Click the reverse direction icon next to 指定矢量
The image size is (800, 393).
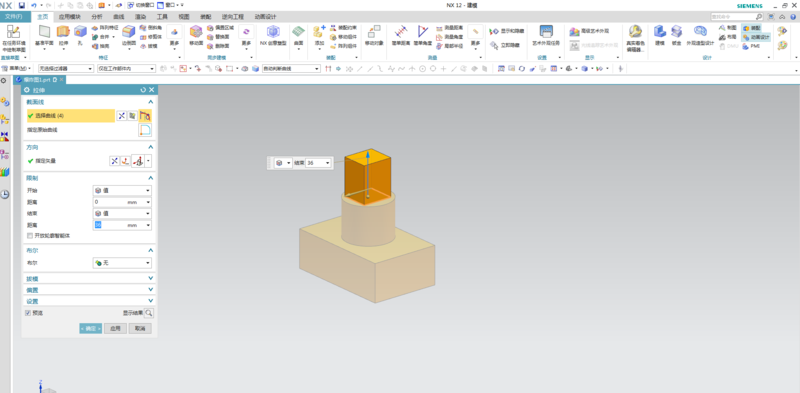(114, 161)
